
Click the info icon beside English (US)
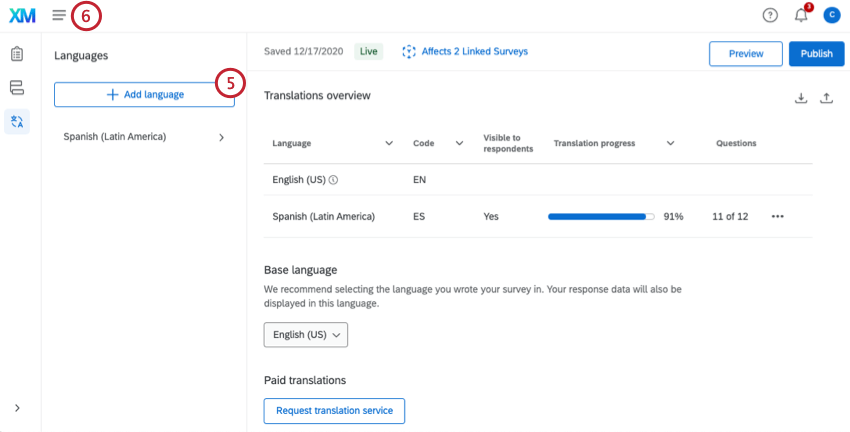pyautogui.click(x=333, y=181)
